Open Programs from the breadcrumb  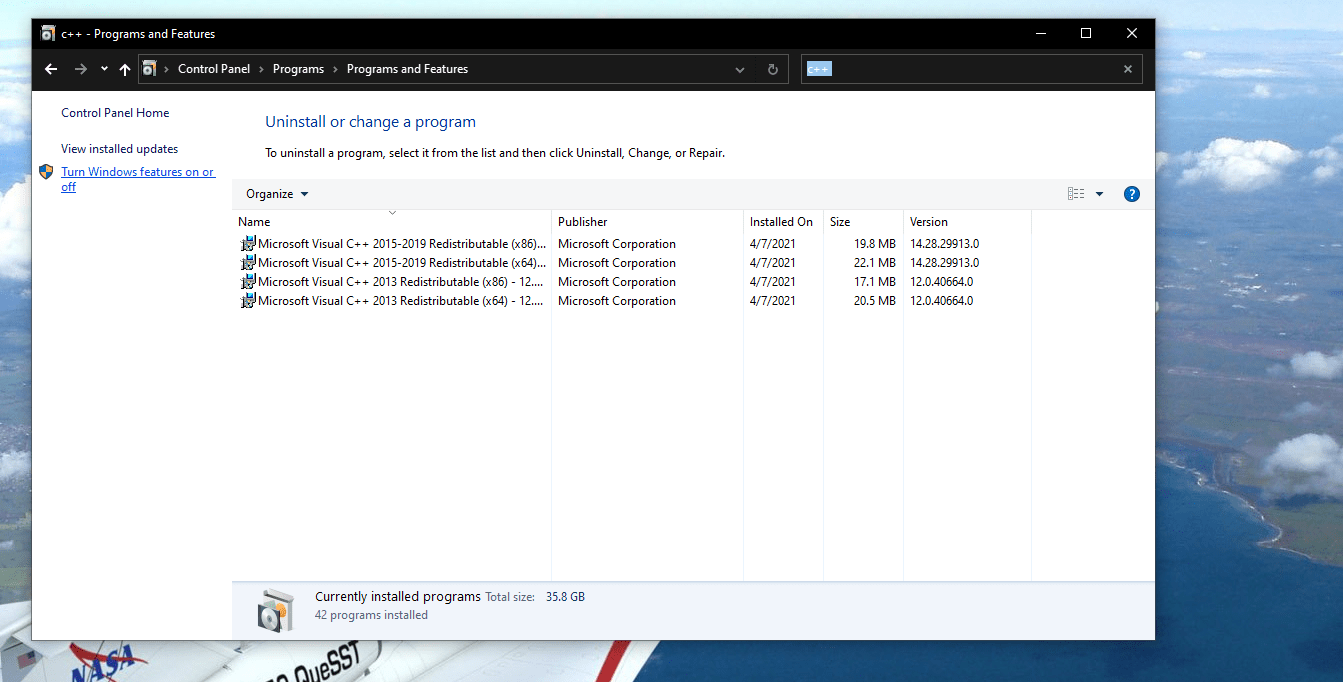pos(298,68)
